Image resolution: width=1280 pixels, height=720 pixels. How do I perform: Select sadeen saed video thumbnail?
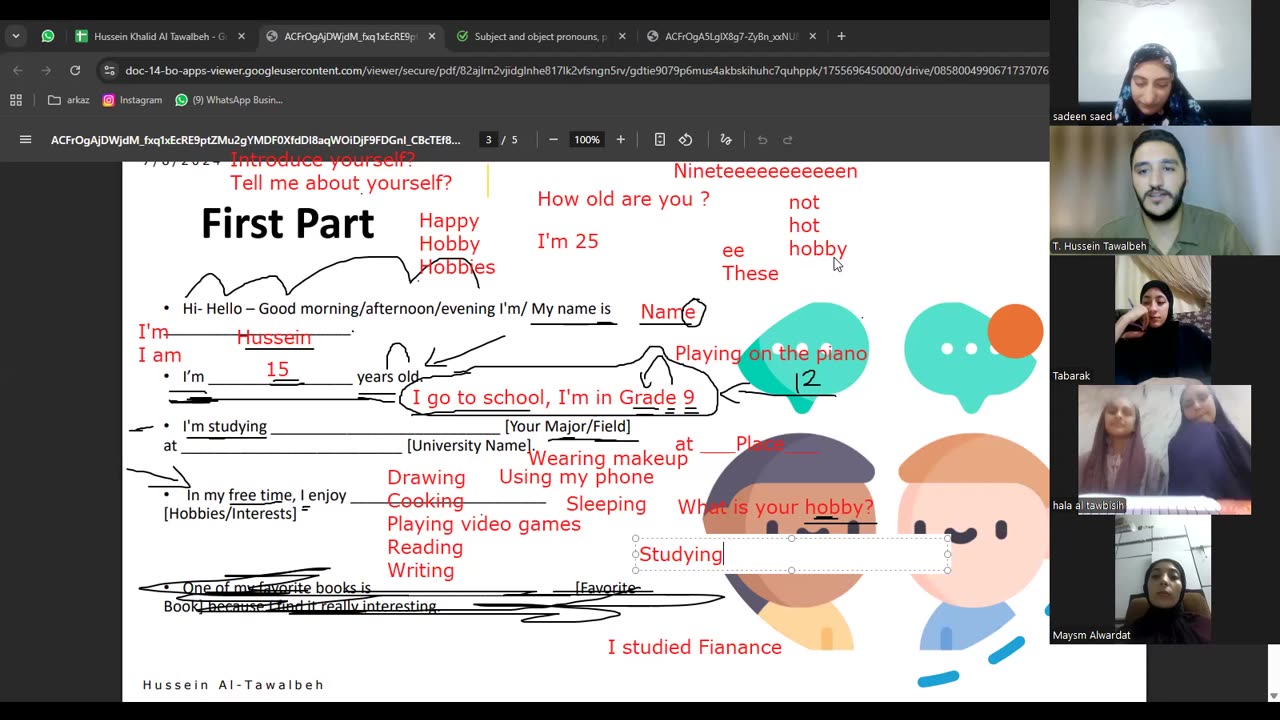(x=1165, y=62)
